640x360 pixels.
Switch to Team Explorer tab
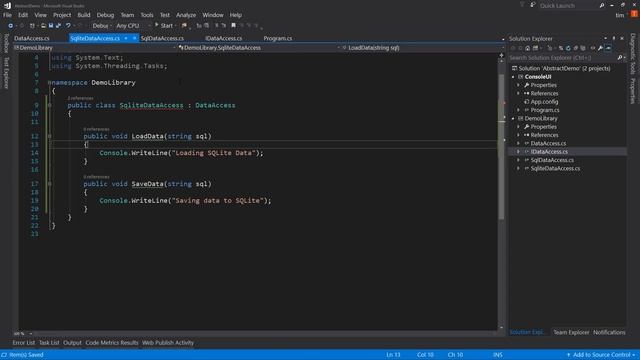point(571,333)
